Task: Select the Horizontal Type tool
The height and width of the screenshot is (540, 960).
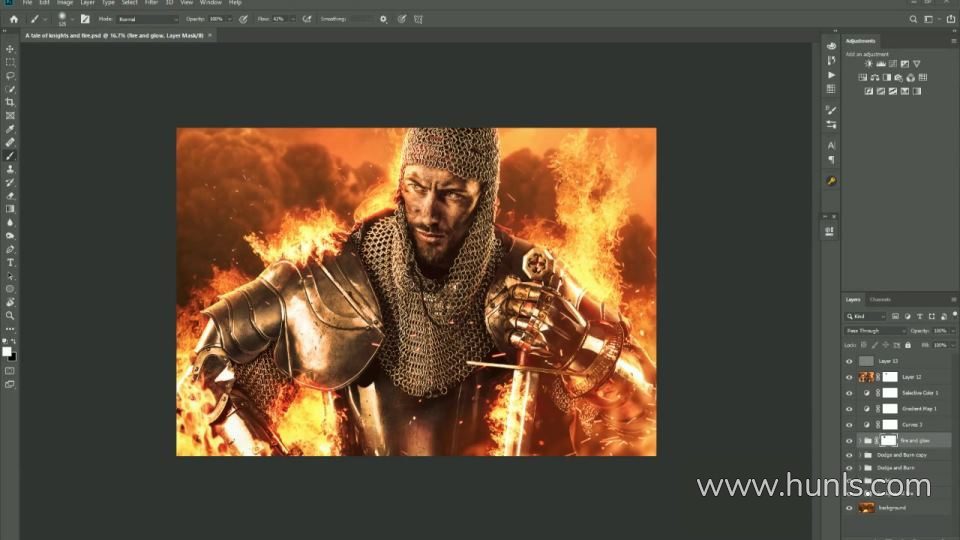Action: 10,263
